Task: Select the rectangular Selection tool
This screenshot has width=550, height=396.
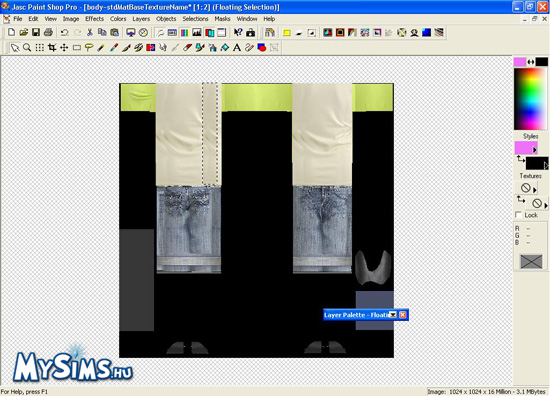Action: 76,47
